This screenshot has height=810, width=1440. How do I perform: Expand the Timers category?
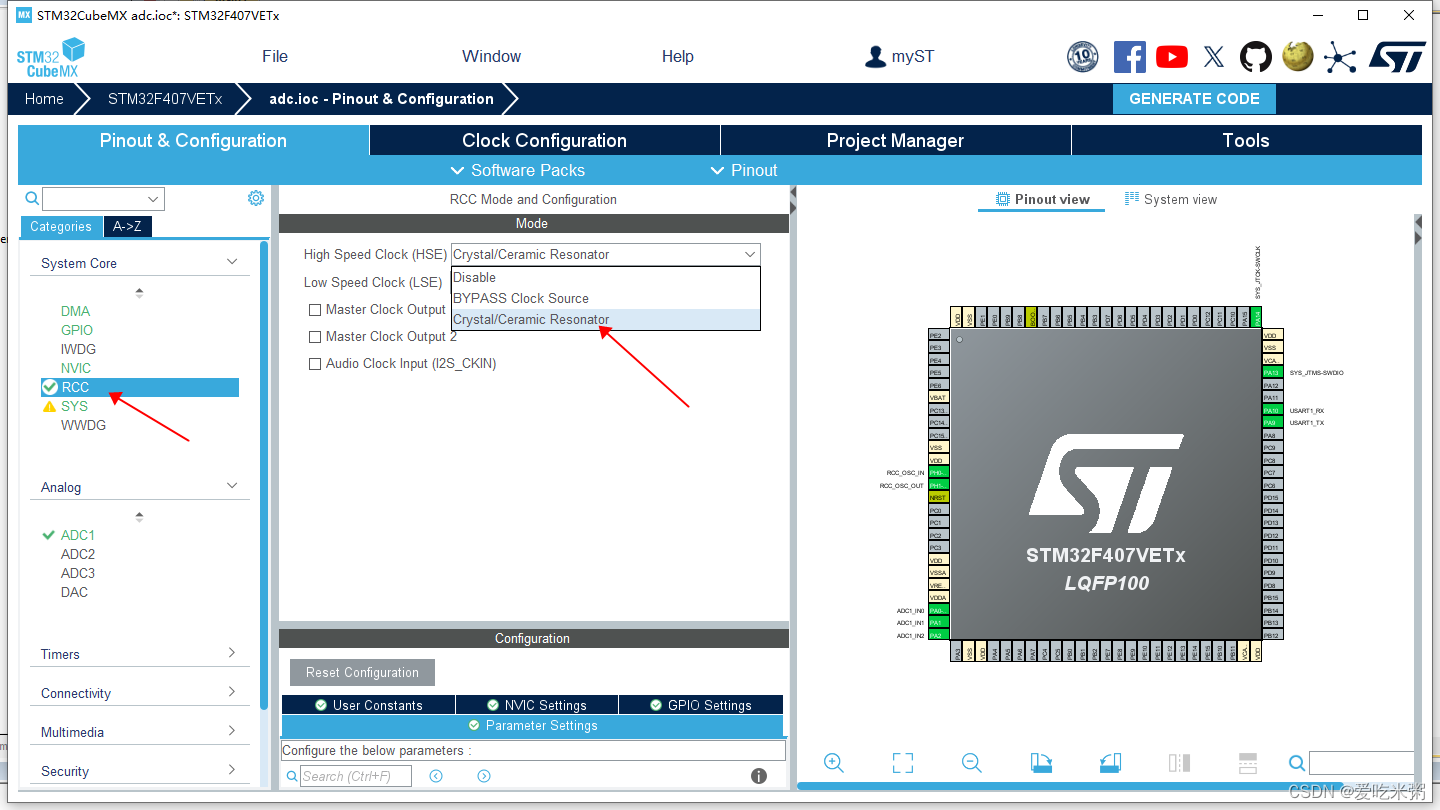coord(139,653)
